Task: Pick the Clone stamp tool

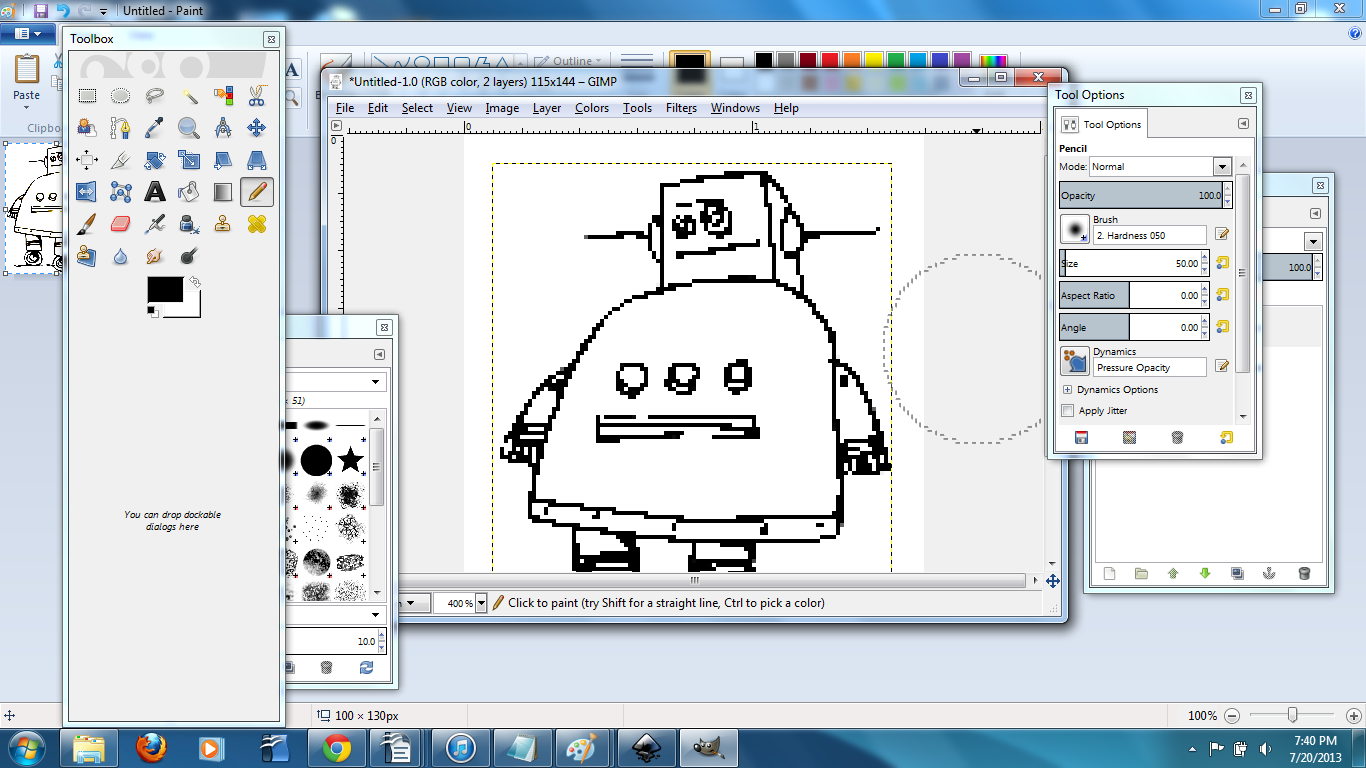Action: [222, 224]
